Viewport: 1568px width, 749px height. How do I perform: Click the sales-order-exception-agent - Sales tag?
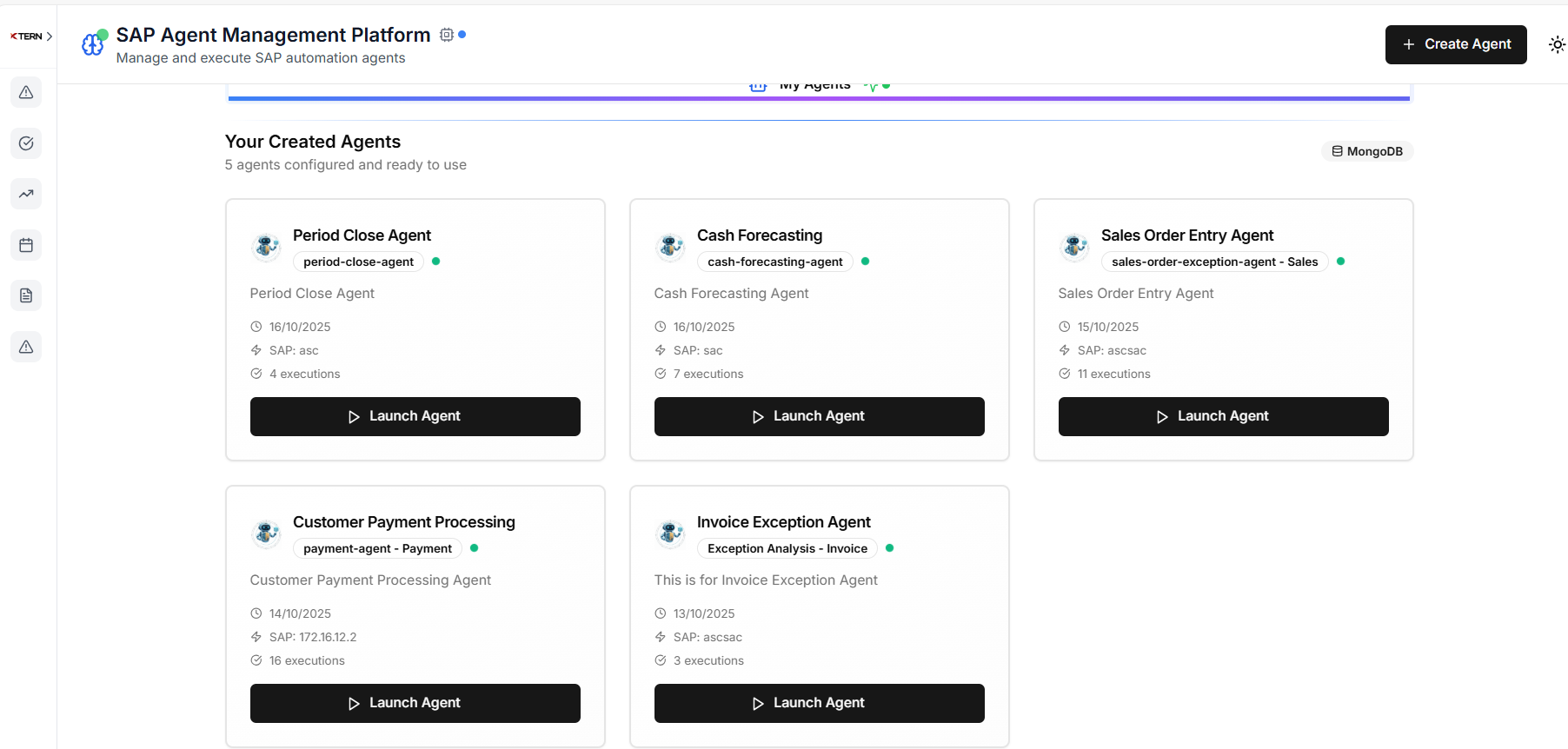(x=1214, y=262)
